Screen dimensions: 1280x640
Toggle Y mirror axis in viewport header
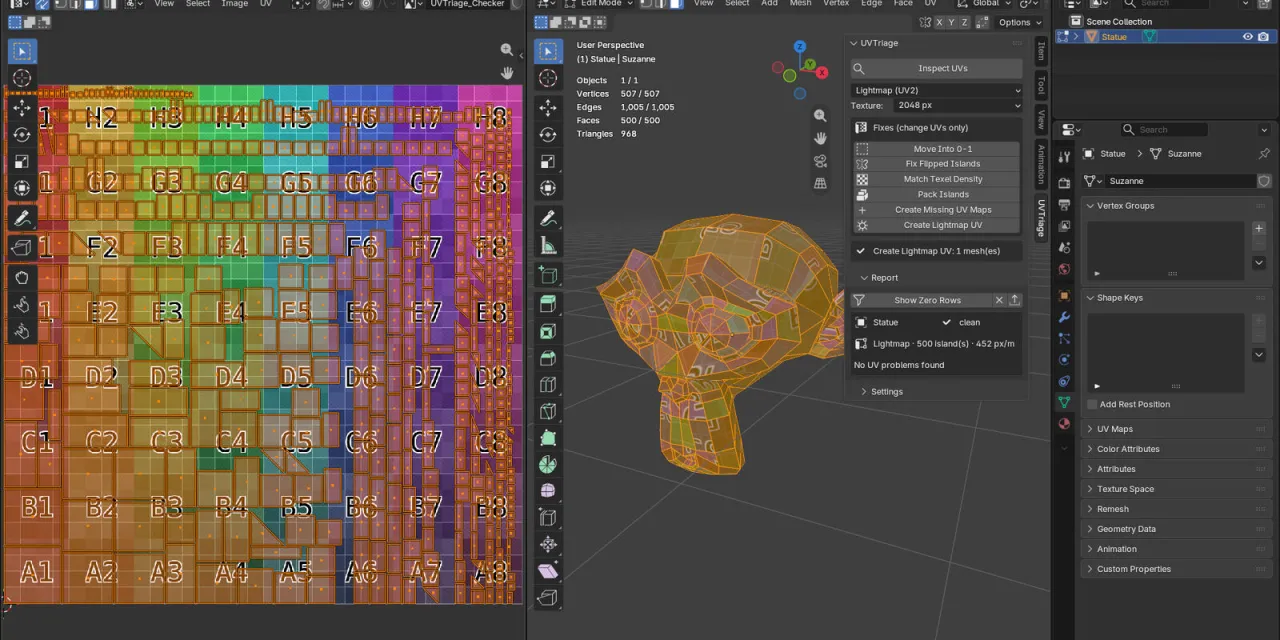click(951, 22)
